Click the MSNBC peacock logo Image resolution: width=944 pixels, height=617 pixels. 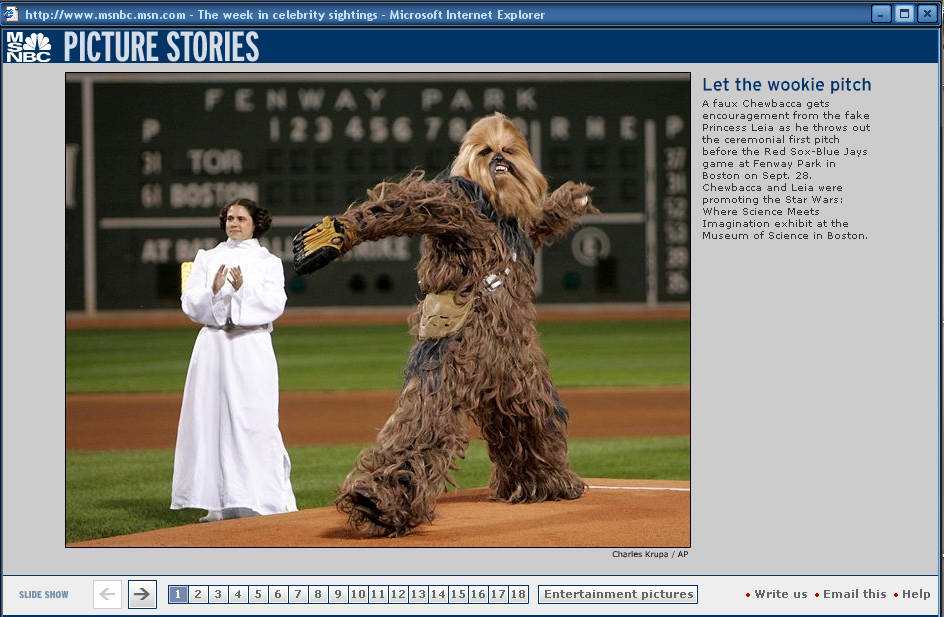[28, 47]
